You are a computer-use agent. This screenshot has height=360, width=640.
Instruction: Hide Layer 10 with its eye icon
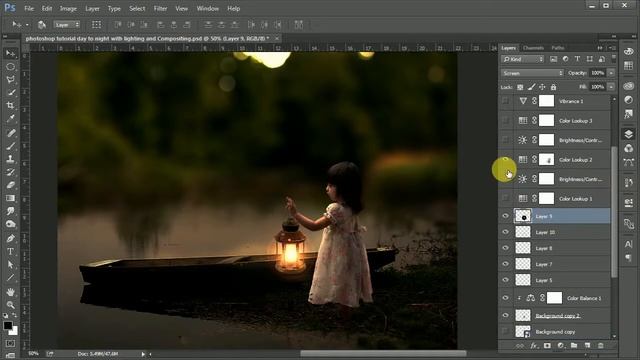[505, 232]
